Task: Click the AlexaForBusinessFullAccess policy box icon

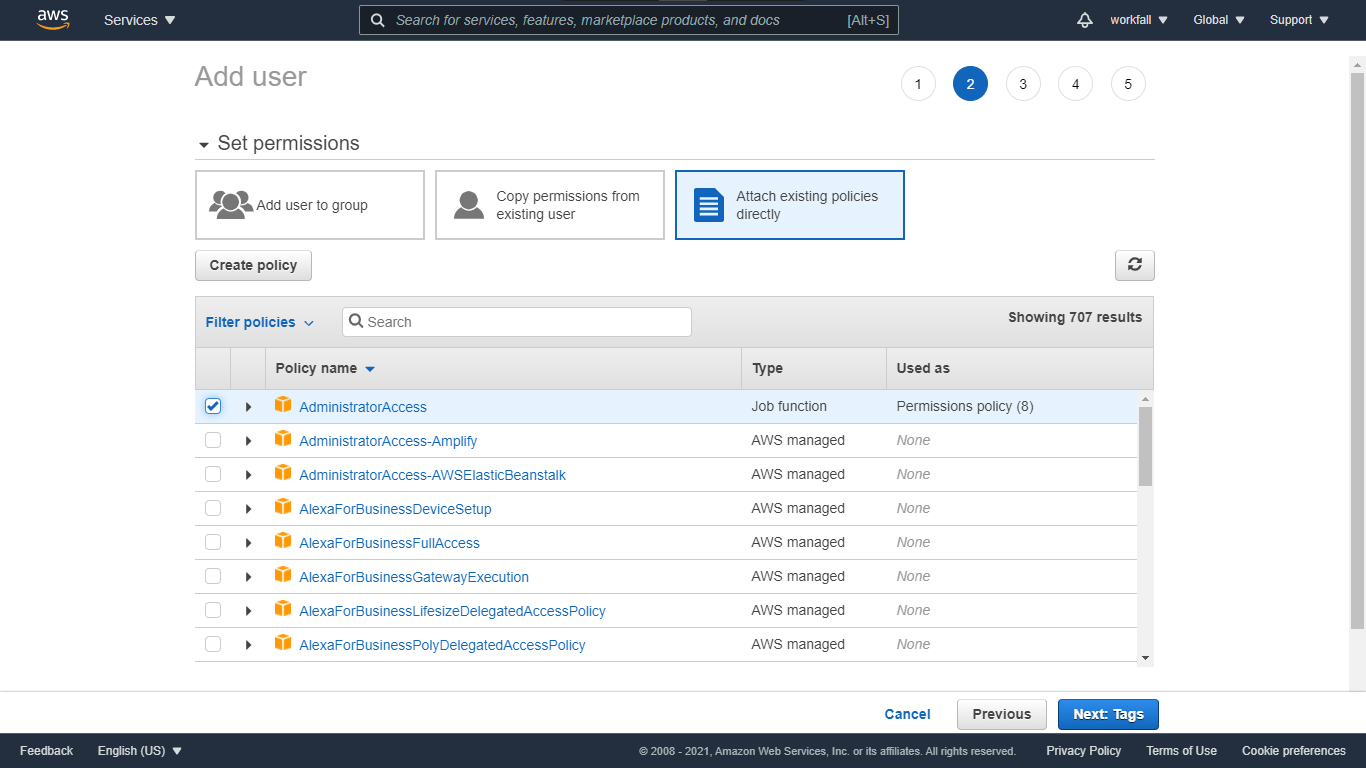Action: 283,541
